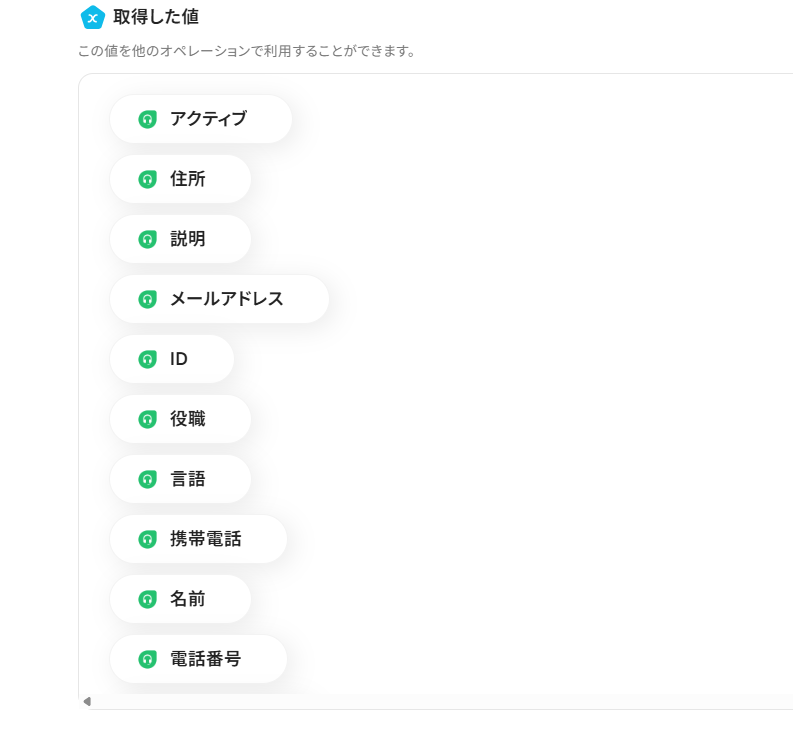Click the green icon beside メールアドレス

147,299
